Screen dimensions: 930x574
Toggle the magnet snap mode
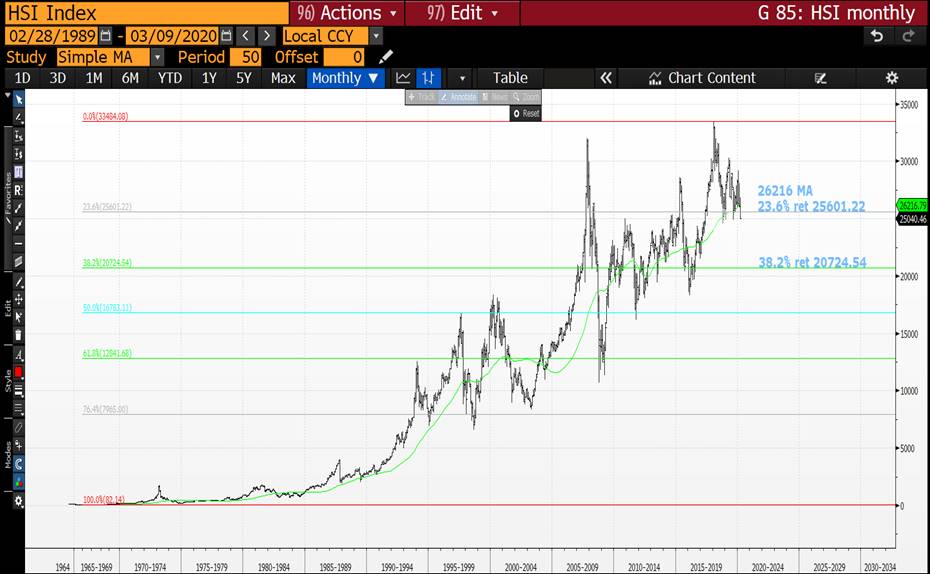[x=18, y=464]
